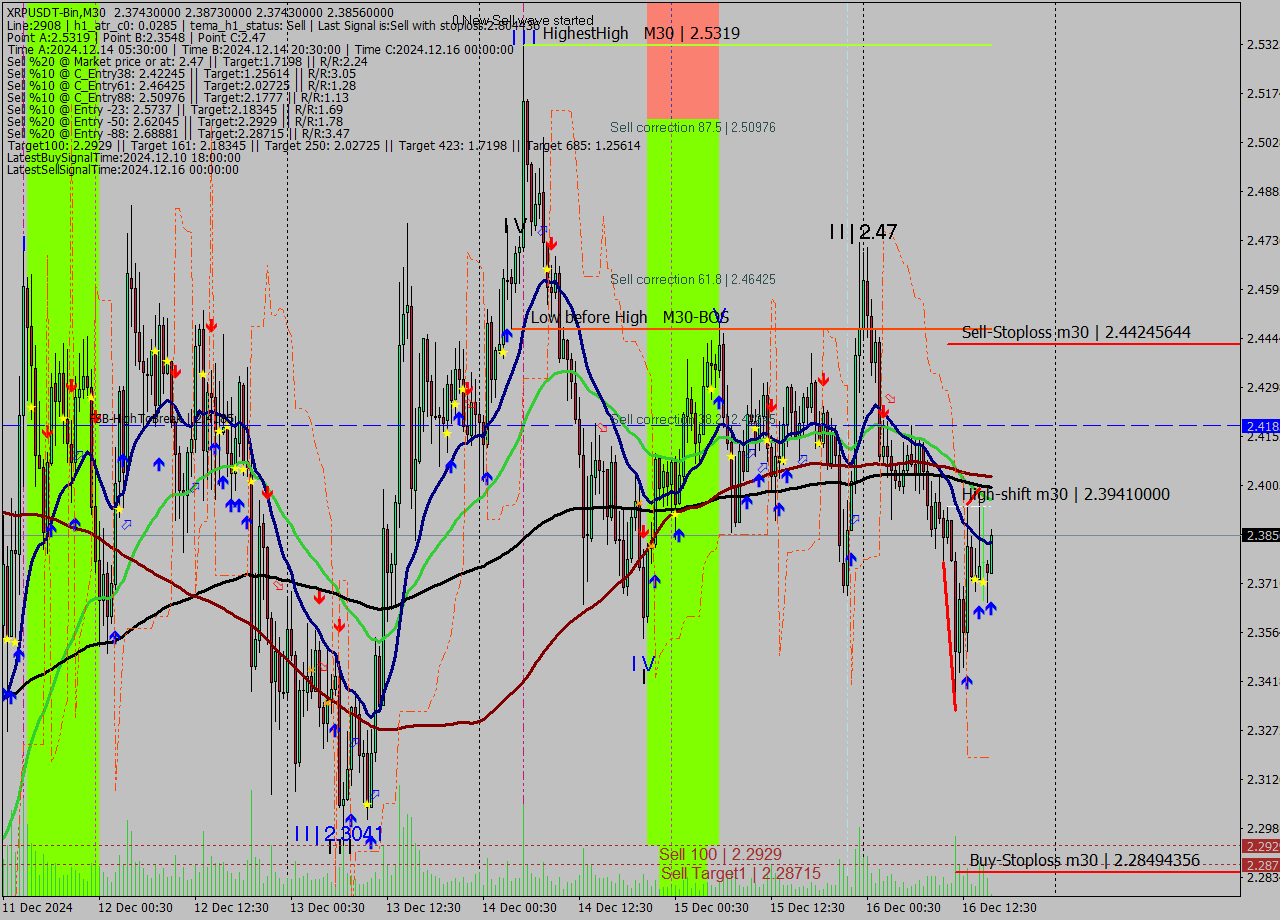
Task: Click the '15 Dec 12:30' time axis label
Action: (x=808, y=908)
